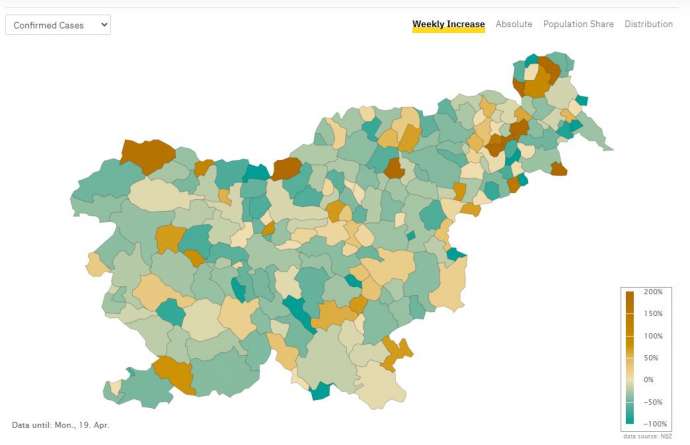Click the 150% legend label
Image resolution: width=690 pixels, height=445 pixels.
651,314
